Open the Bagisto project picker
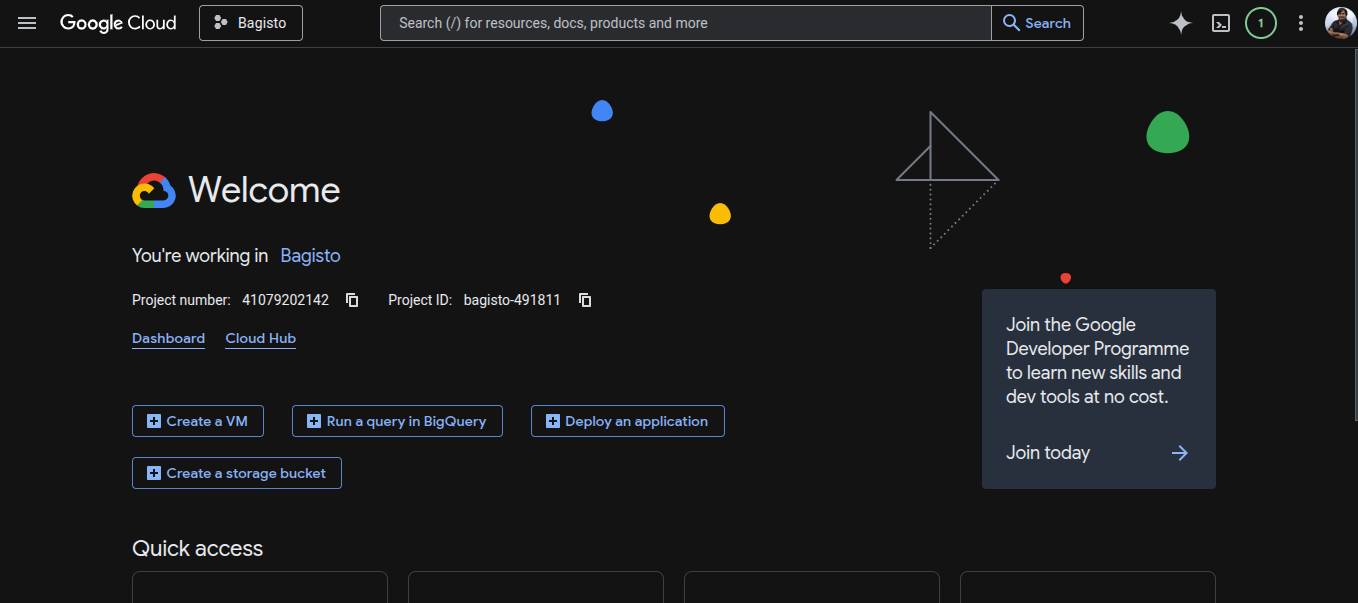Image resolution: width=1358 pixels, height=603 pixels. click(x=251, y=23)
